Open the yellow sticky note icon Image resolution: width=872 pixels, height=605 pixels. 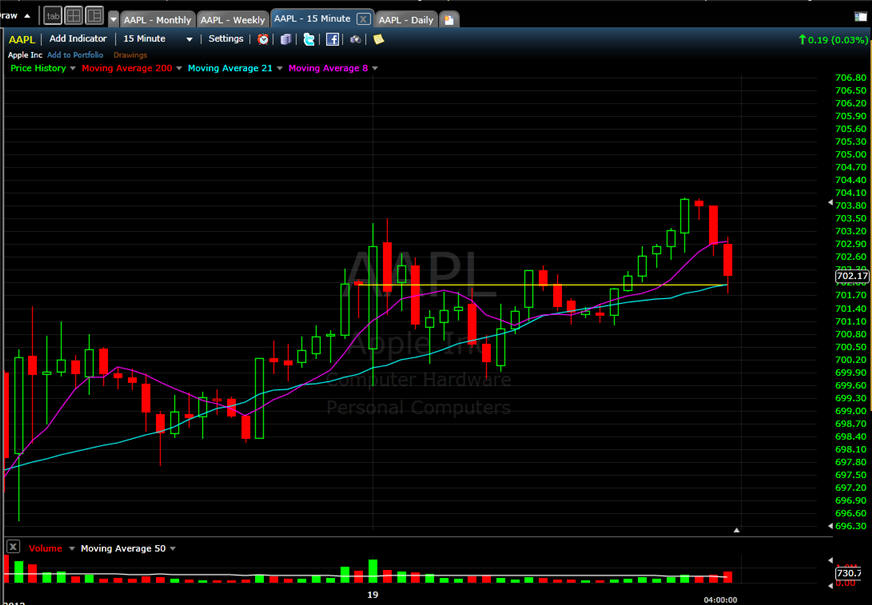pyautogui.click(x=378, y=39)
